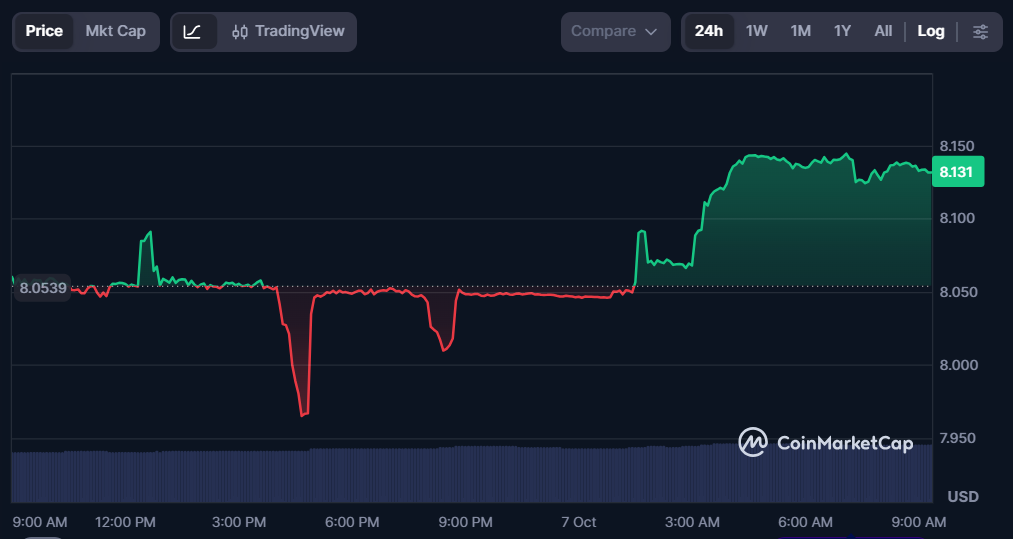Switch chart to Mkt Cap view
Image resolution: width=1013 pixels, height=539 pixels.
116,32
